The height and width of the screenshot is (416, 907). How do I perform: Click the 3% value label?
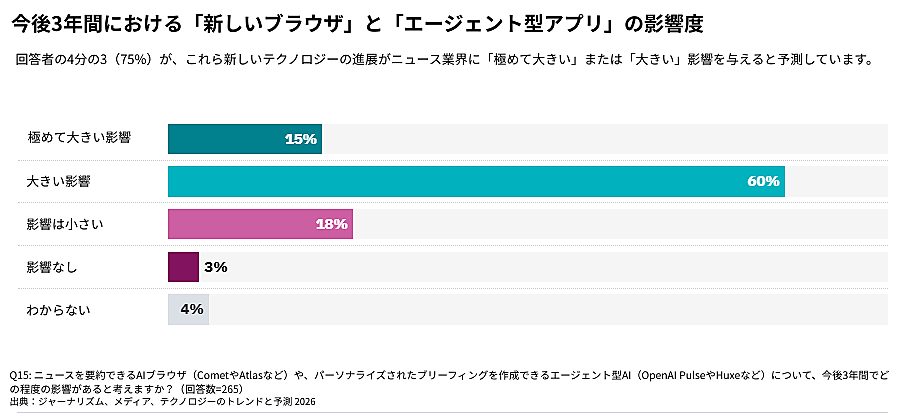coord(215,267)
